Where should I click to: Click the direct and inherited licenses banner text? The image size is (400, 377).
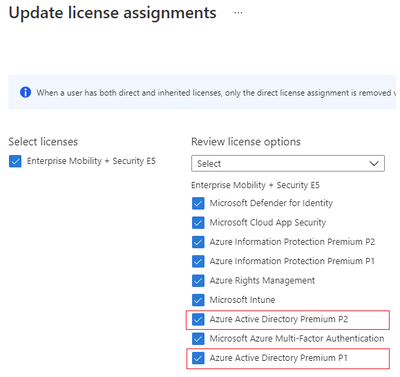216,93
